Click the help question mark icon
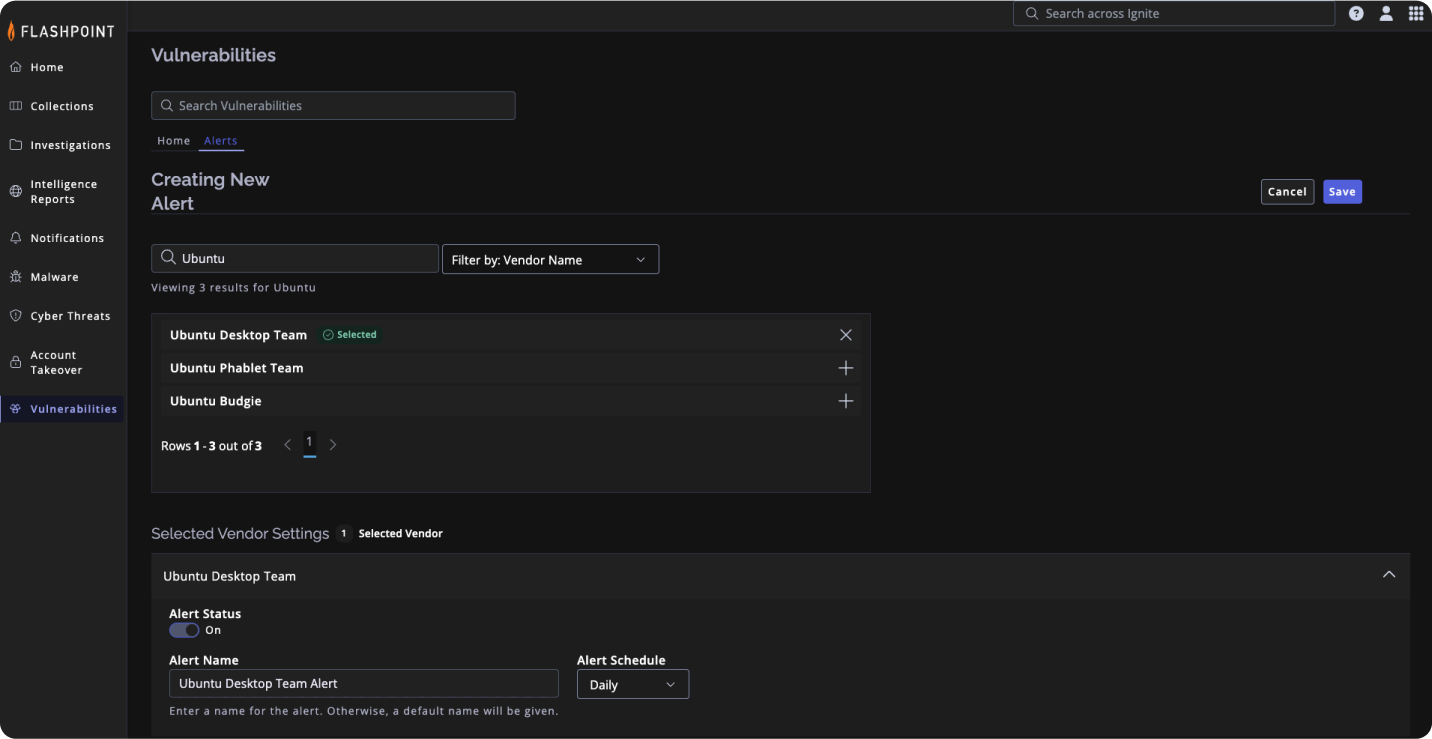Viewport: 1432px width, 739px height. (x=1356, y=13)
